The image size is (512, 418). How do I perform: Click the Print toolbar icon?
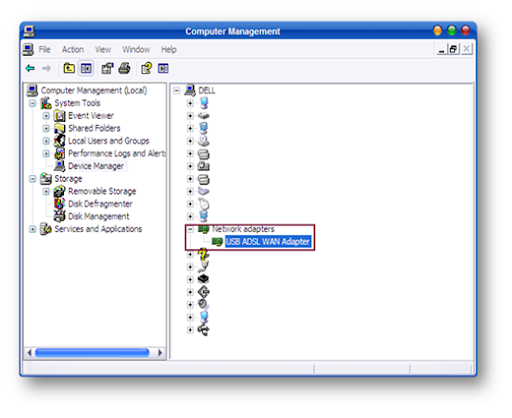(125, 68)
